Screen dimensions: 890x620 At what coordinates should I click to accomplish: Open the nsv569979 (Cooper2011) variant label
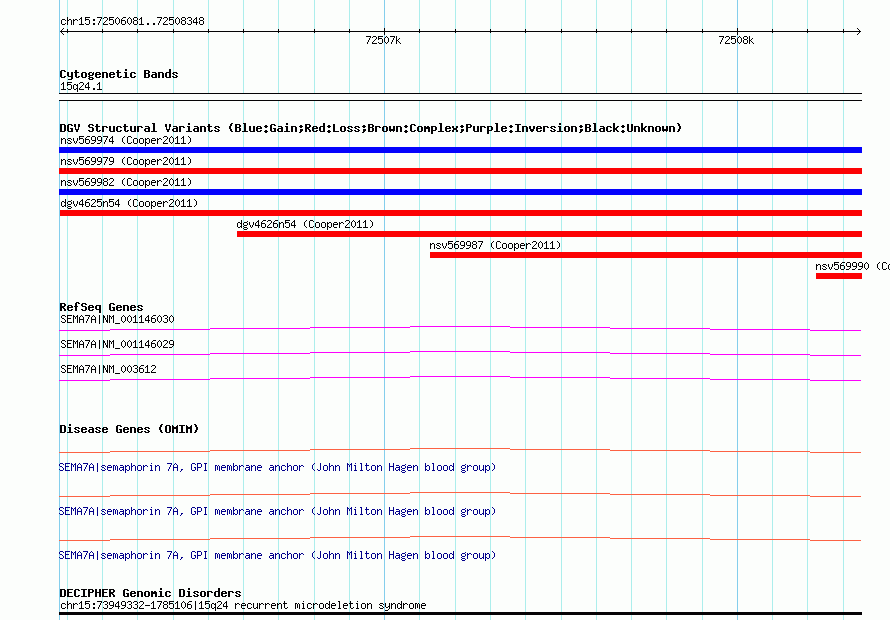point(126,161)
